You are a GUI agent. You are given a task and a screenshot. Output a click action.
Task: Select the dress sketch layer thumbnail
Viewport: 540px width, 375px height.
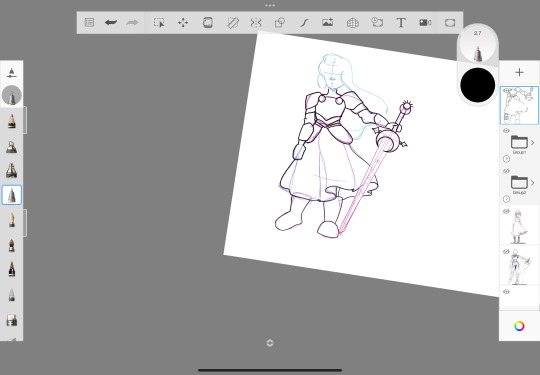tap(519, 226)
